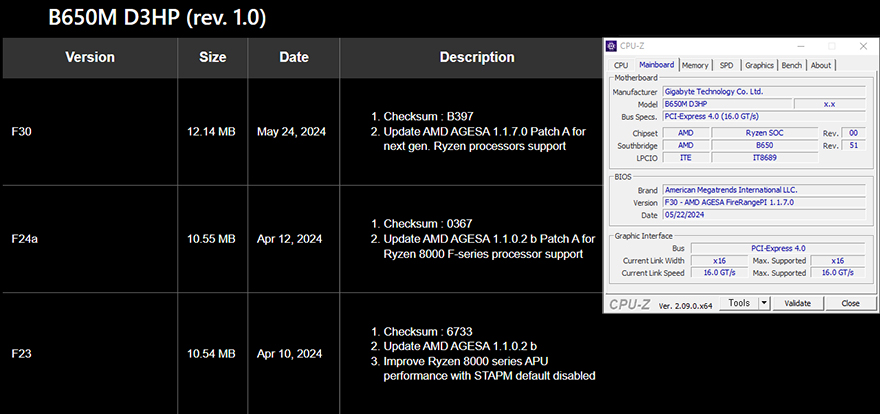Click the BIOS Brand American Megatrends field
Image resolution: width=880 pixels, height=414 pixels.
tap(764, 190)
